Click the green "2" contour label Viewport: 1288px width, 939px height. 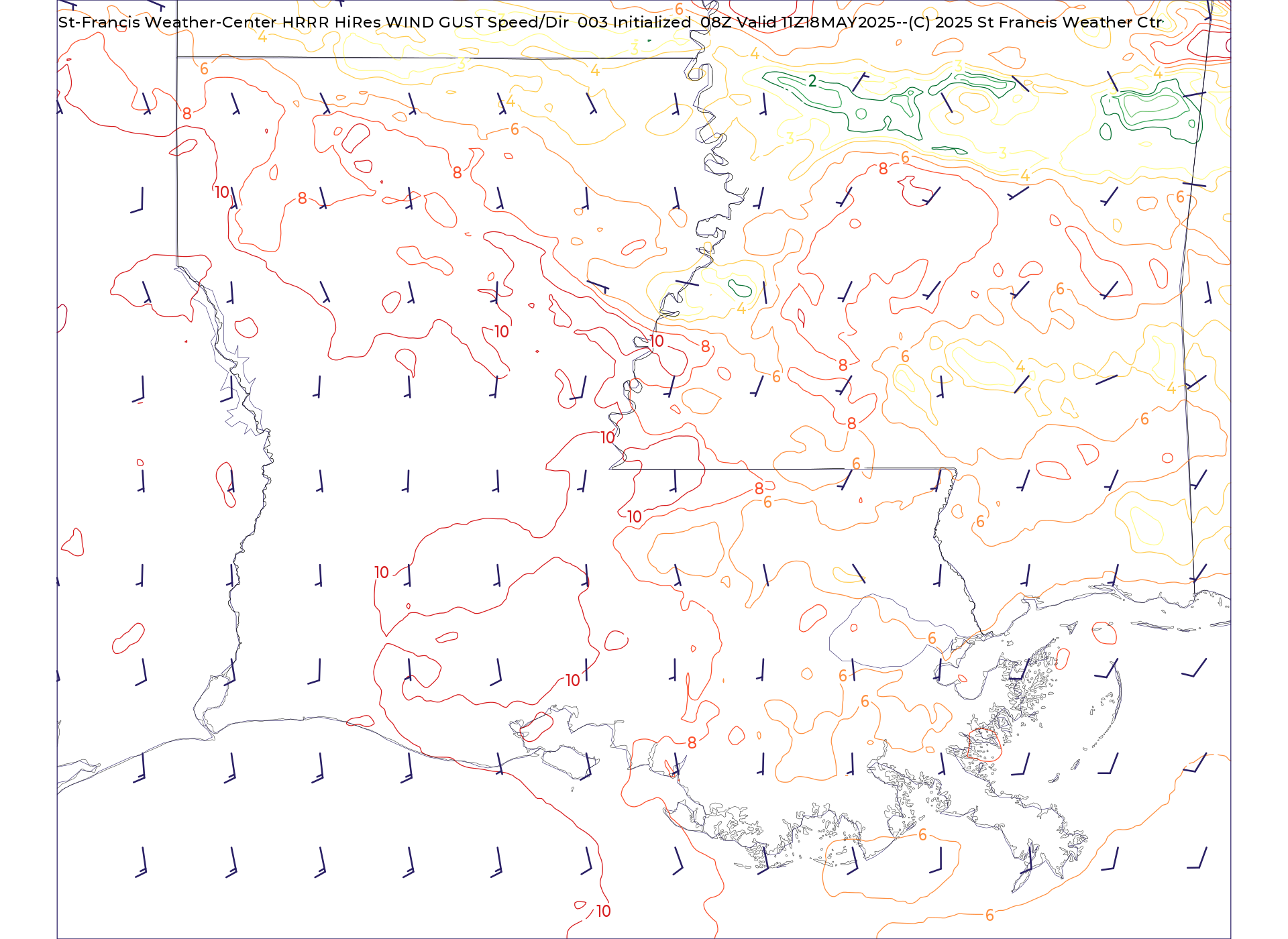pyautogui.click(x=812, y=81)
